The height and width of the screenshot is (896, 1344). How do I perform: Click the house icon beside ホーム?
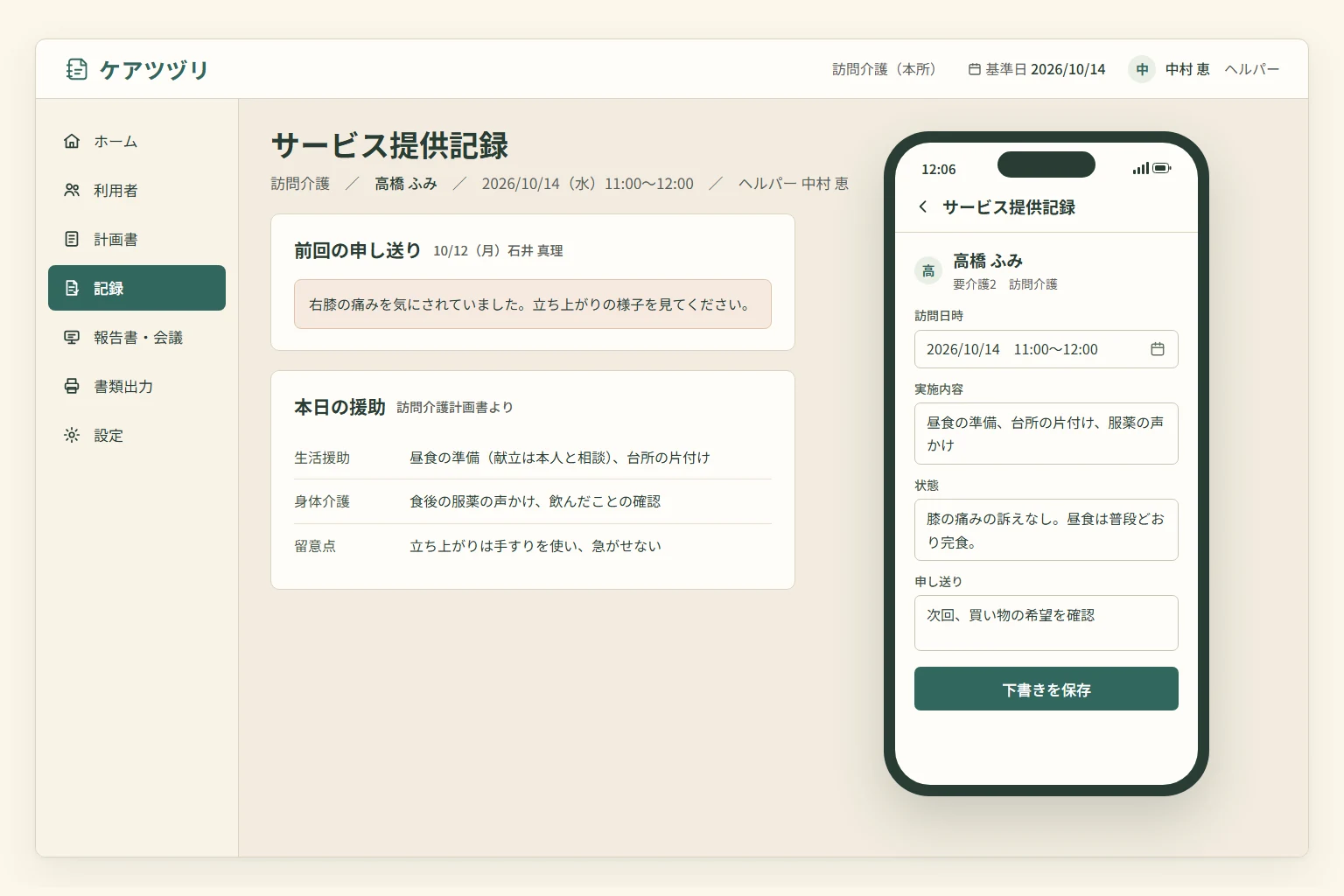72,141
